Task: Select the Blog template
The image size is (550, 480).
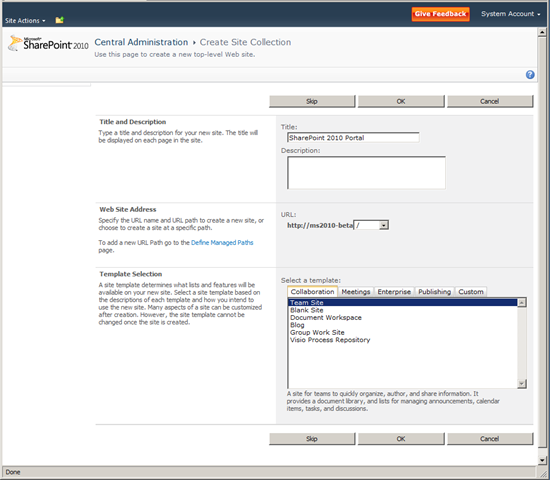Action: click(x=403, y=325)
